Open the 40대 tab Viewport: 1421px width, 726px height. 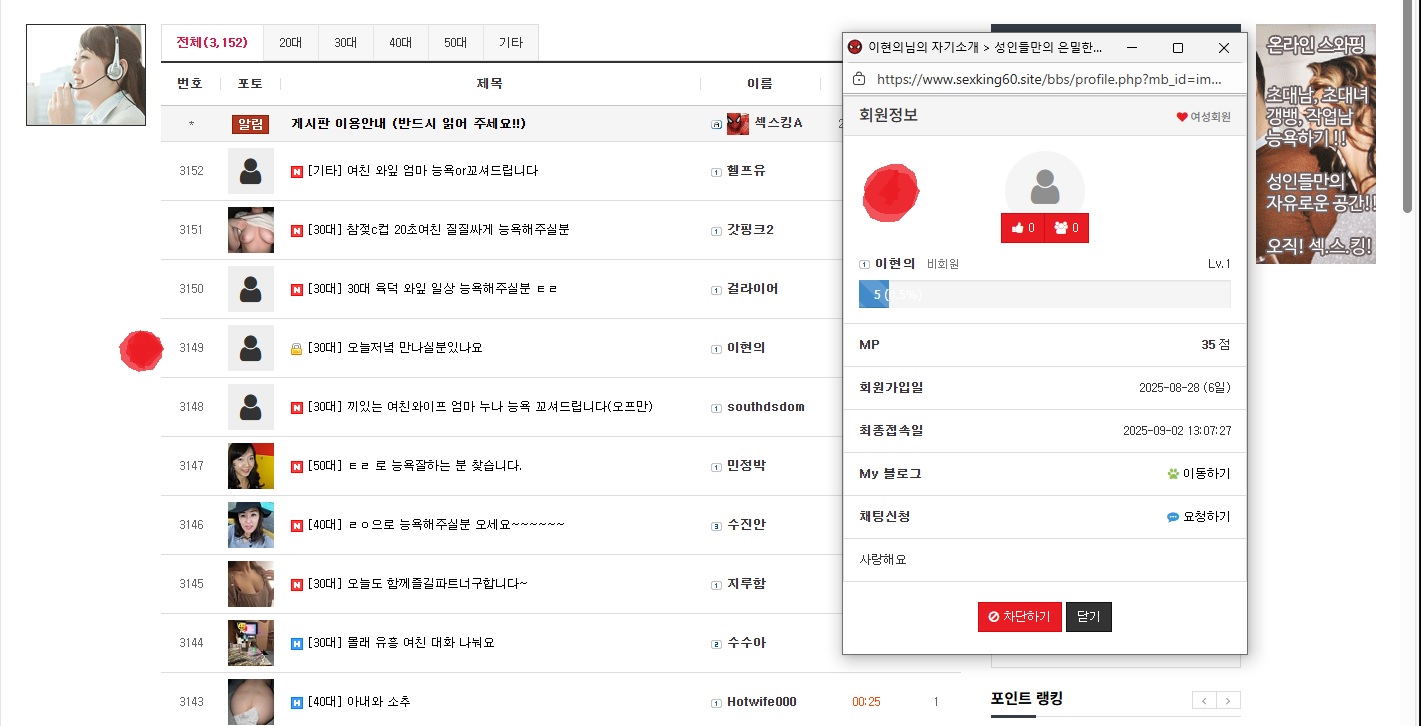[400, 43]
